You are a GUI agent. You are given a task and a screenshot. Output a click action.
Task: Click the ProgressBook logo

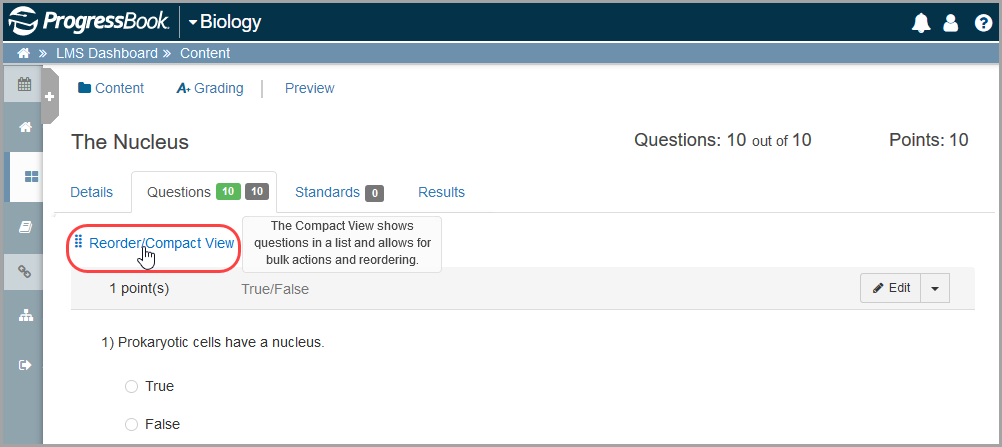89,22
